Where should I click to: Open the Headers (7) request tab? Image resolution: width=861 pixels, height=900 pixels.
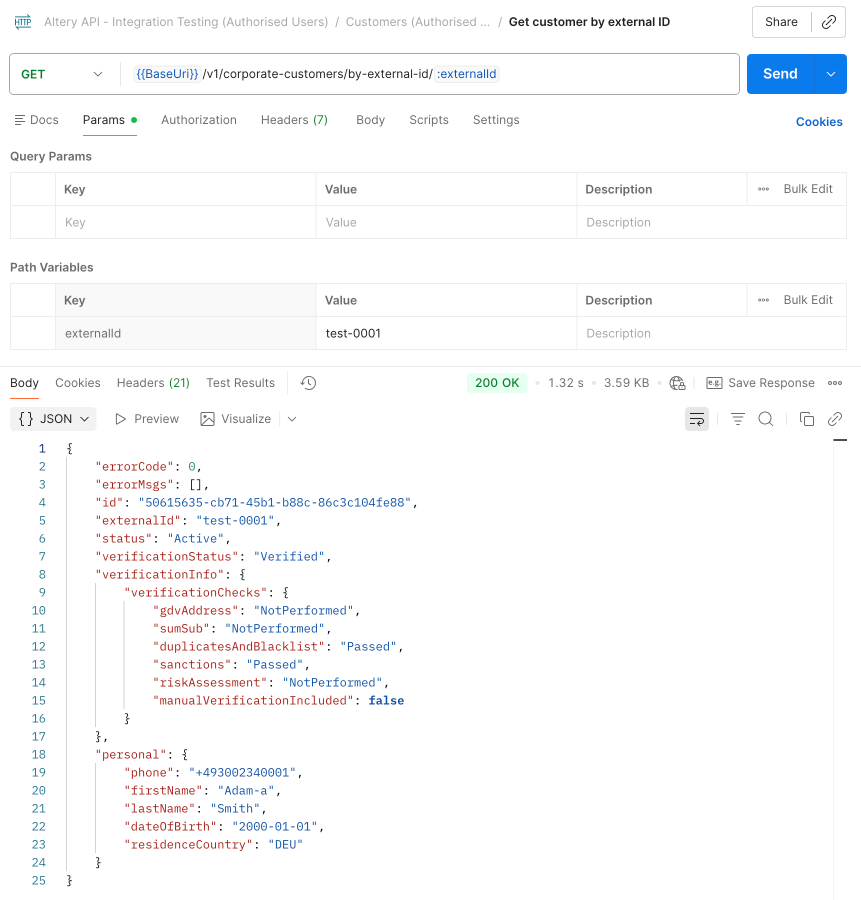pos(294,120)
